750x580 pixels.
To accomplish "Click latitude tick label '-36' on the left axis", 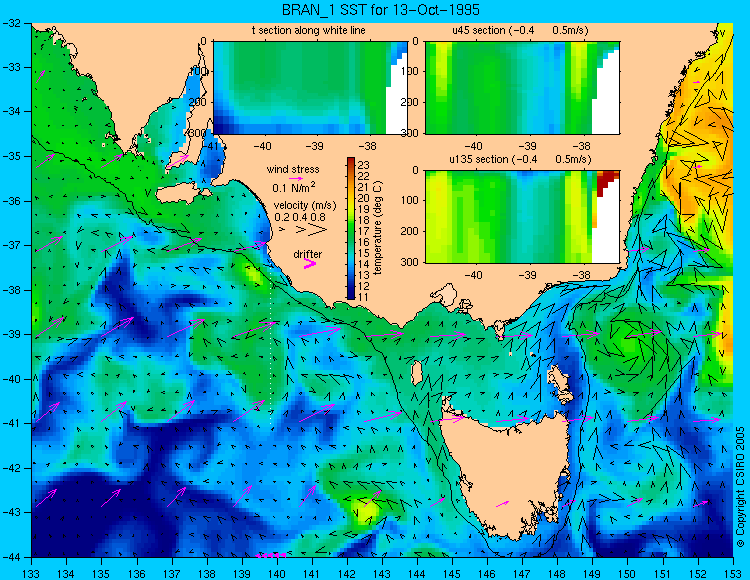I will point(11,201).
